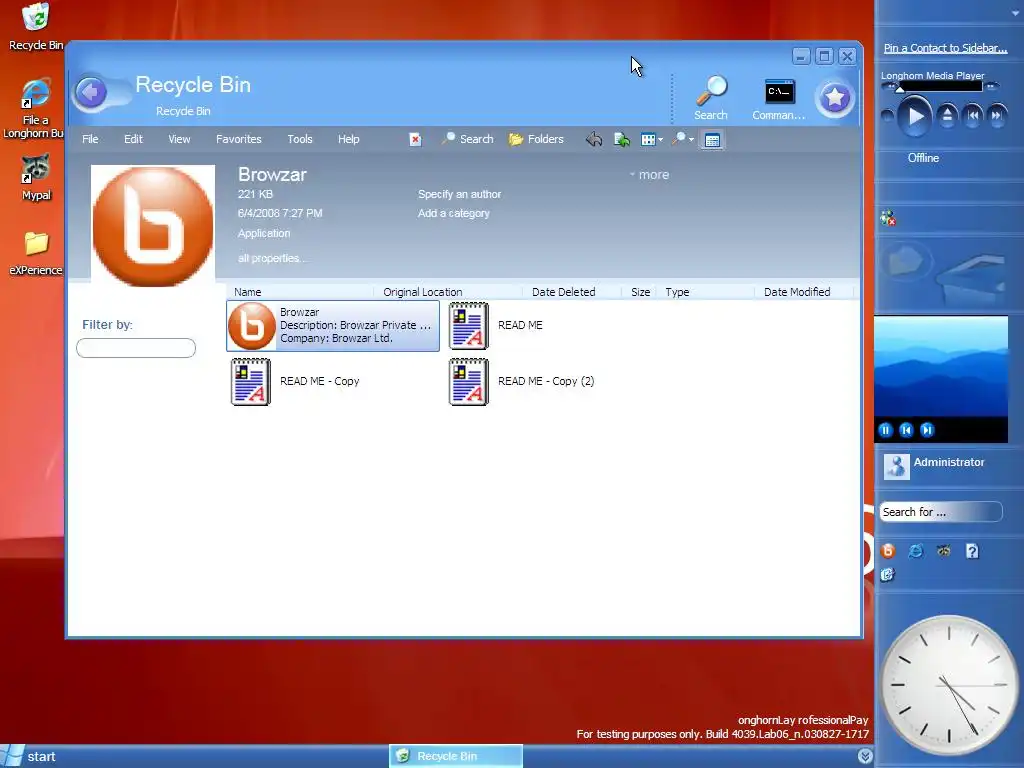Open the Help menu
The width and height of the screenshot is (1024, 768).
[x=349, y=139]
